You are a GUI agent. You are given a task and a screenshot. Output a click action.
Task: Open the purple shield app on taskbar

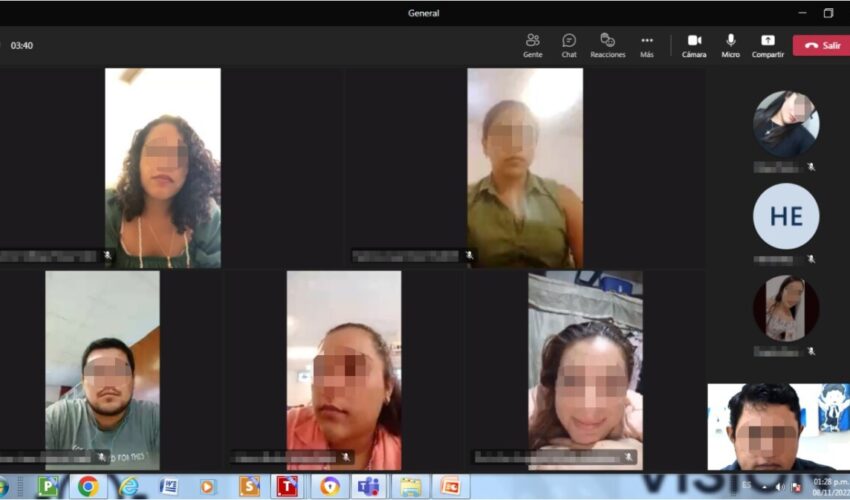point(329,486)
